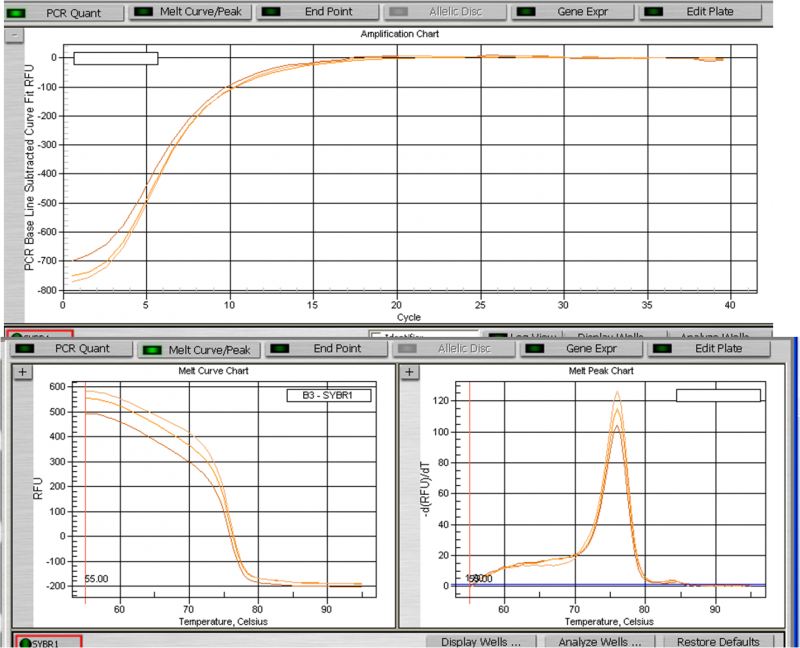Click Cycle axis label under Amplification Chart

click(x=409, y=317)
